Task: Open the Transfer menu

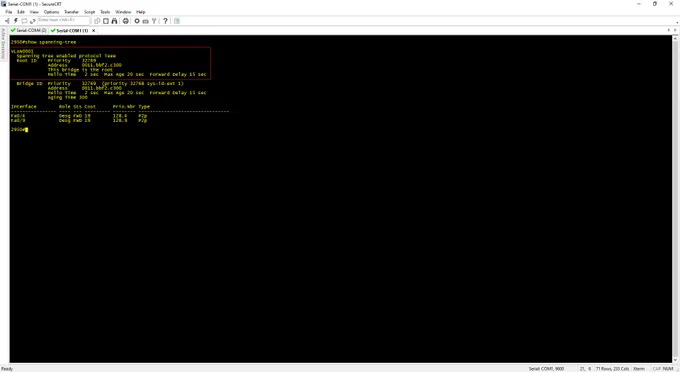Action: pyautogui.click(x=72, y=12)
